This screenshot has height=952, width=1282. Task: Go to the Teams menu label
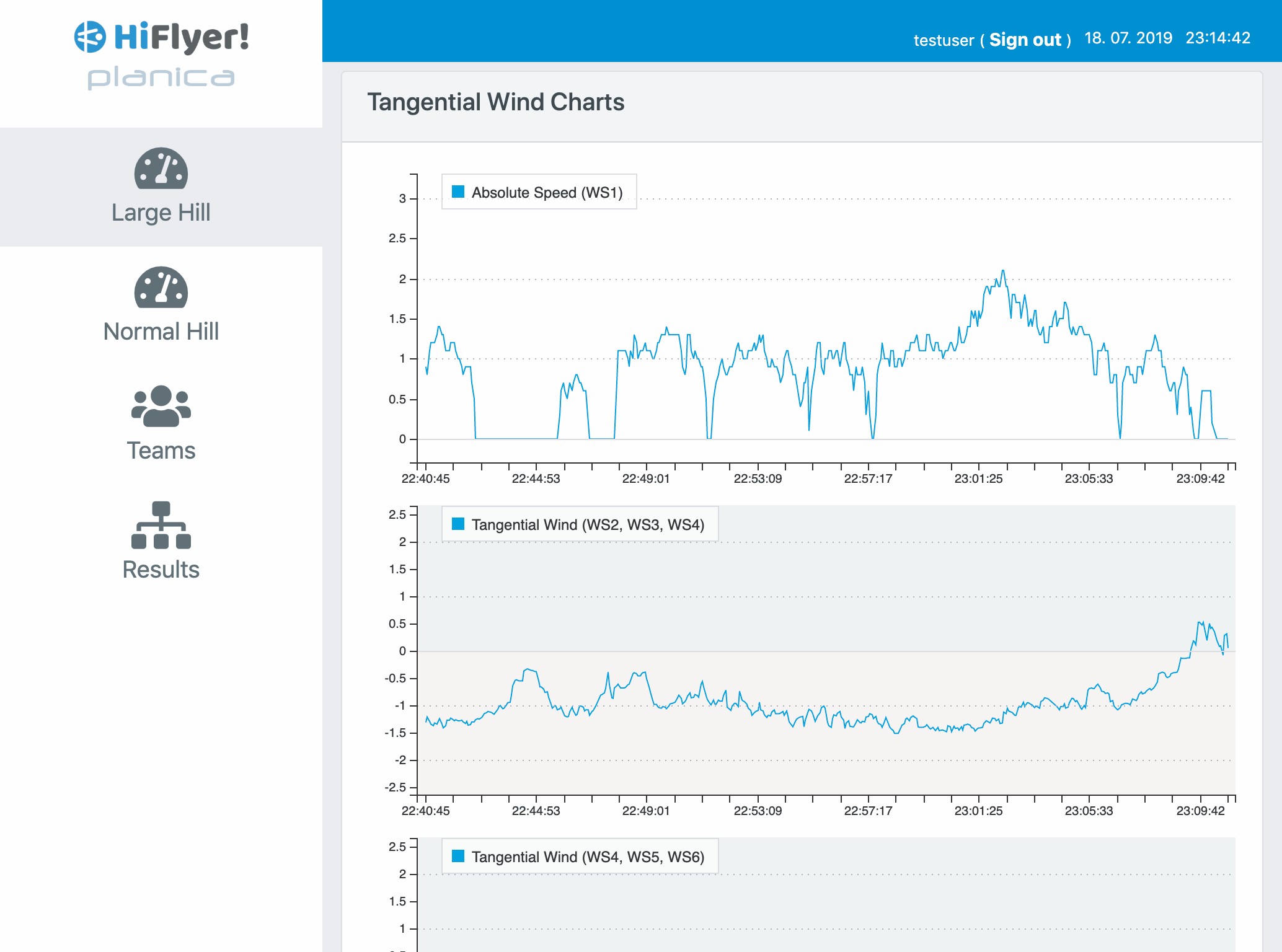[161, 451]
